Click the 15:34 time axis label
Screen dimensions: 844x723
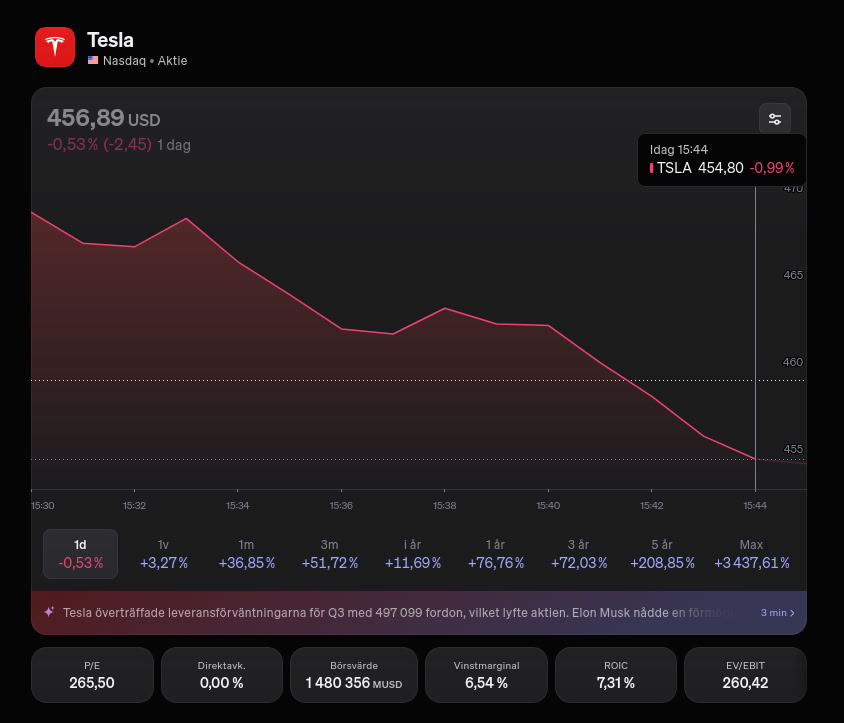[237, 506]
